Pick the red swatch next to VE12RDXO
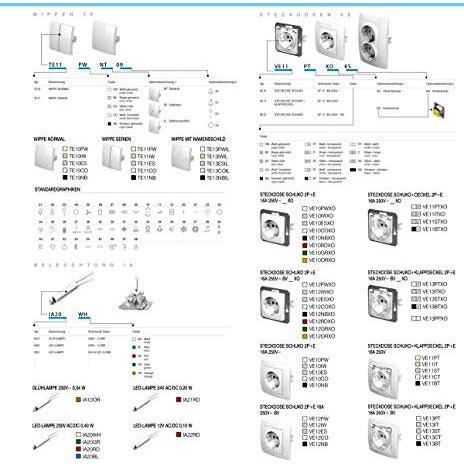The image size is (464, 464). (304, 321)
